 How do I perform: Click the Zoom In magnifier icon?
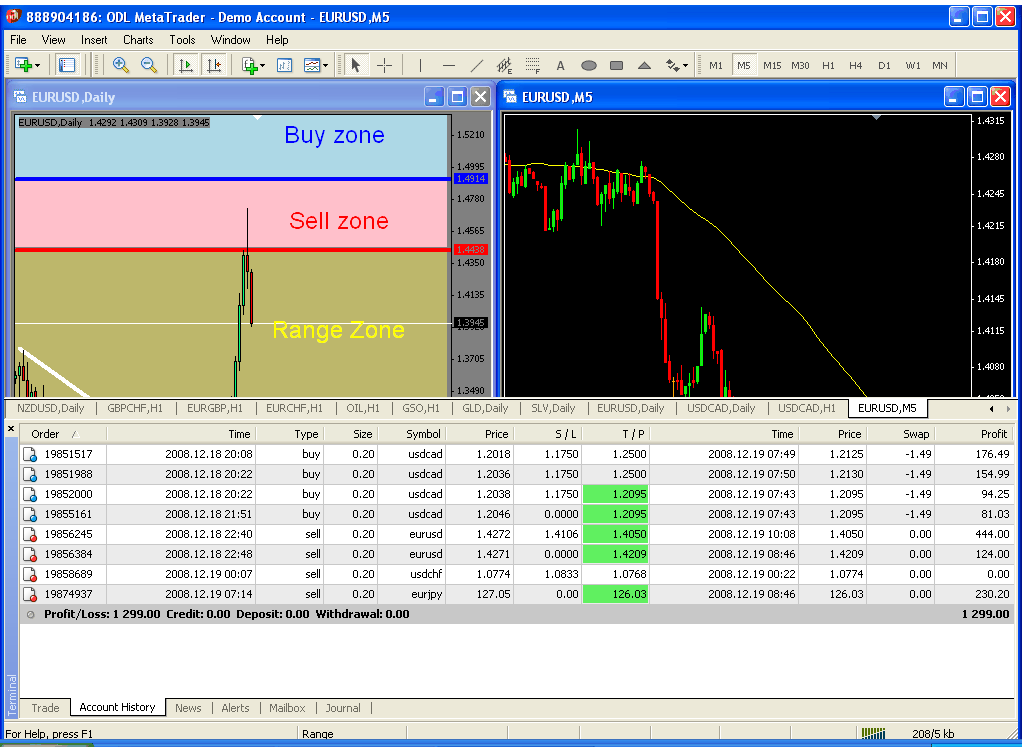coord(121,65)
